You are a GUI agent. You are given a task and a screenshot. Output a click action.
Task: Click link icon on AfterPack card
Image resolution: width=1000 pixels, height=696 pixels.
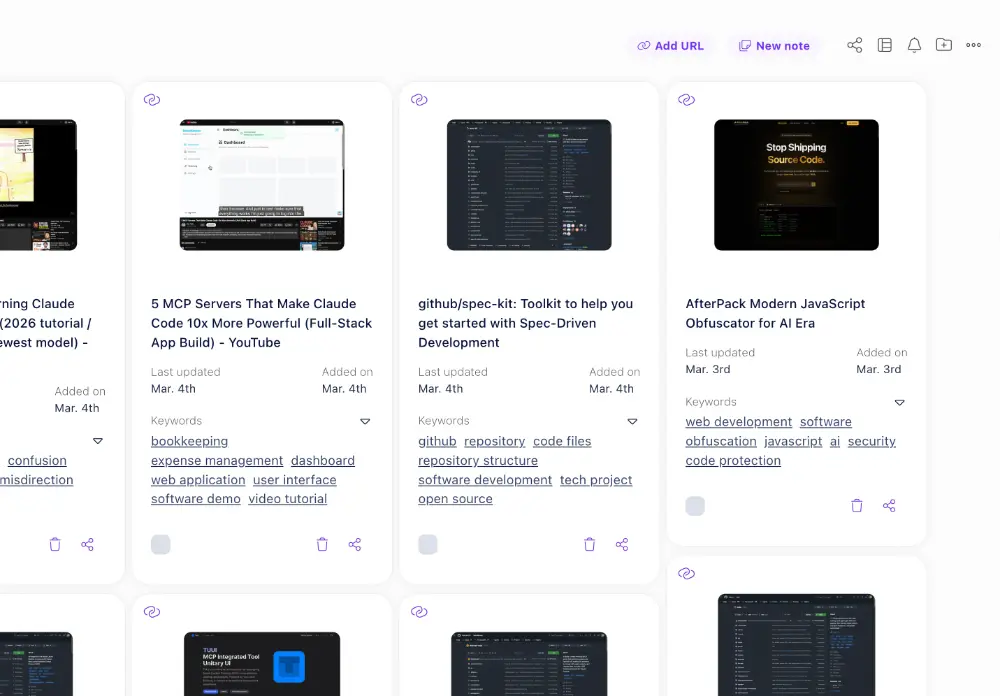tap(686, 100)
